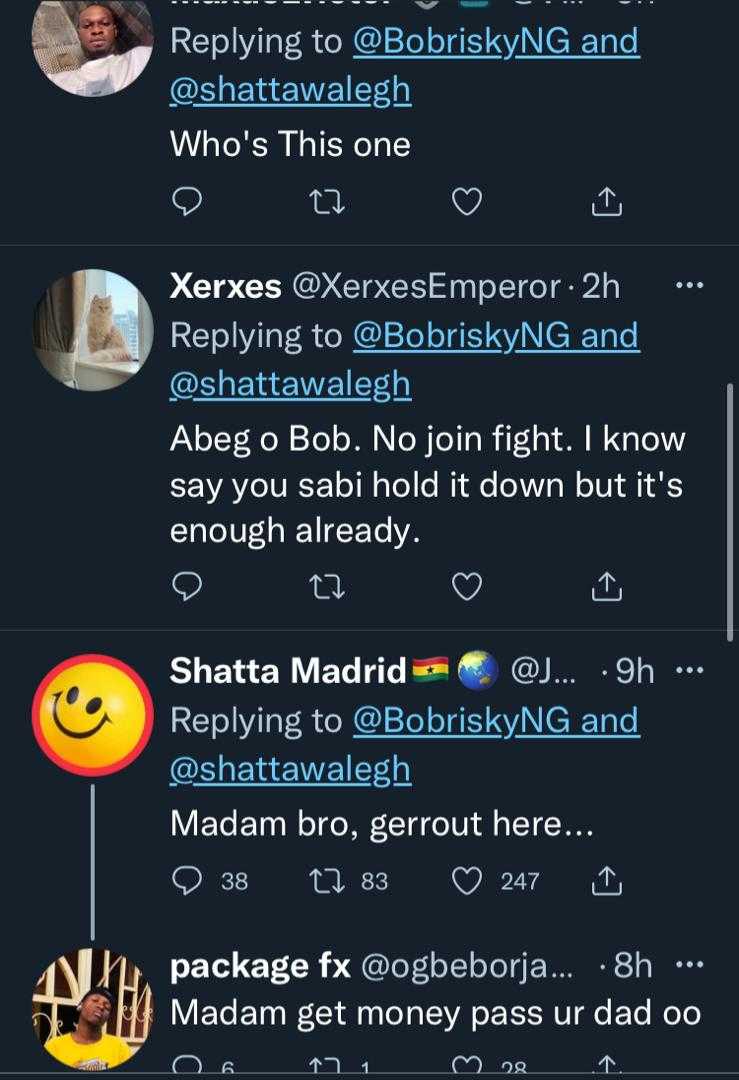Viewport: 739px width, 1080px height.
Task: Share Shatta Madrid's "Madam bro" tweet
Action: [606, 881]
